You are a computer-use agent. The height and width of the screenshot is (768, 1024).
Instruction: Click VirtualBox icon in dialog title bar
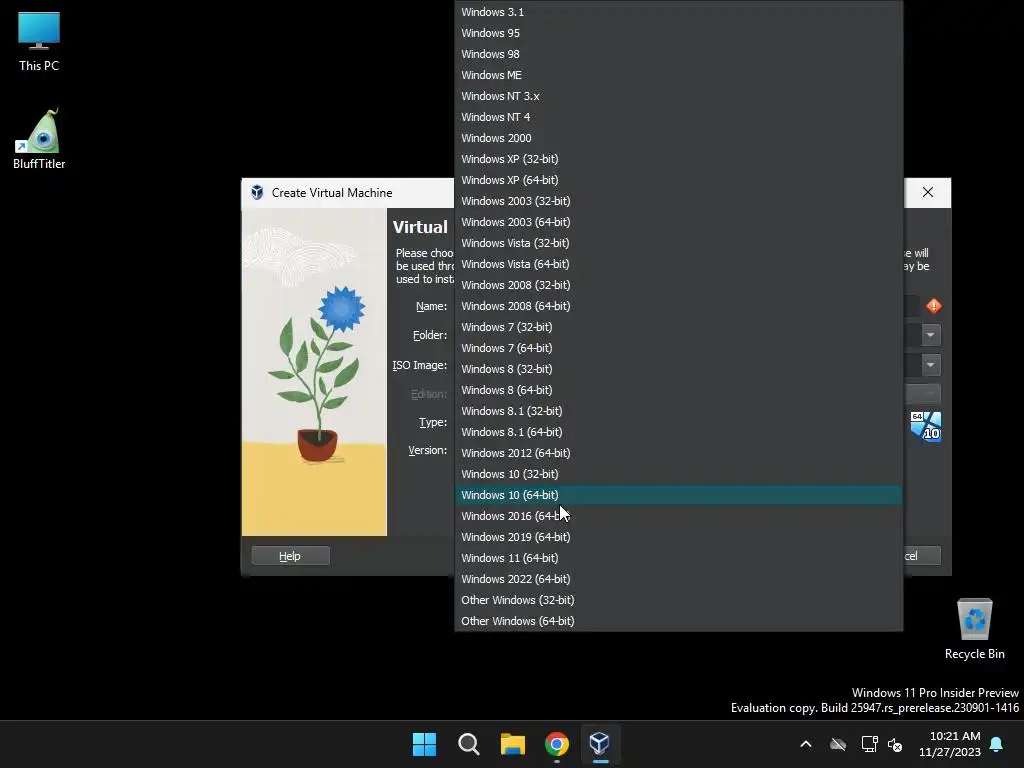257,193
